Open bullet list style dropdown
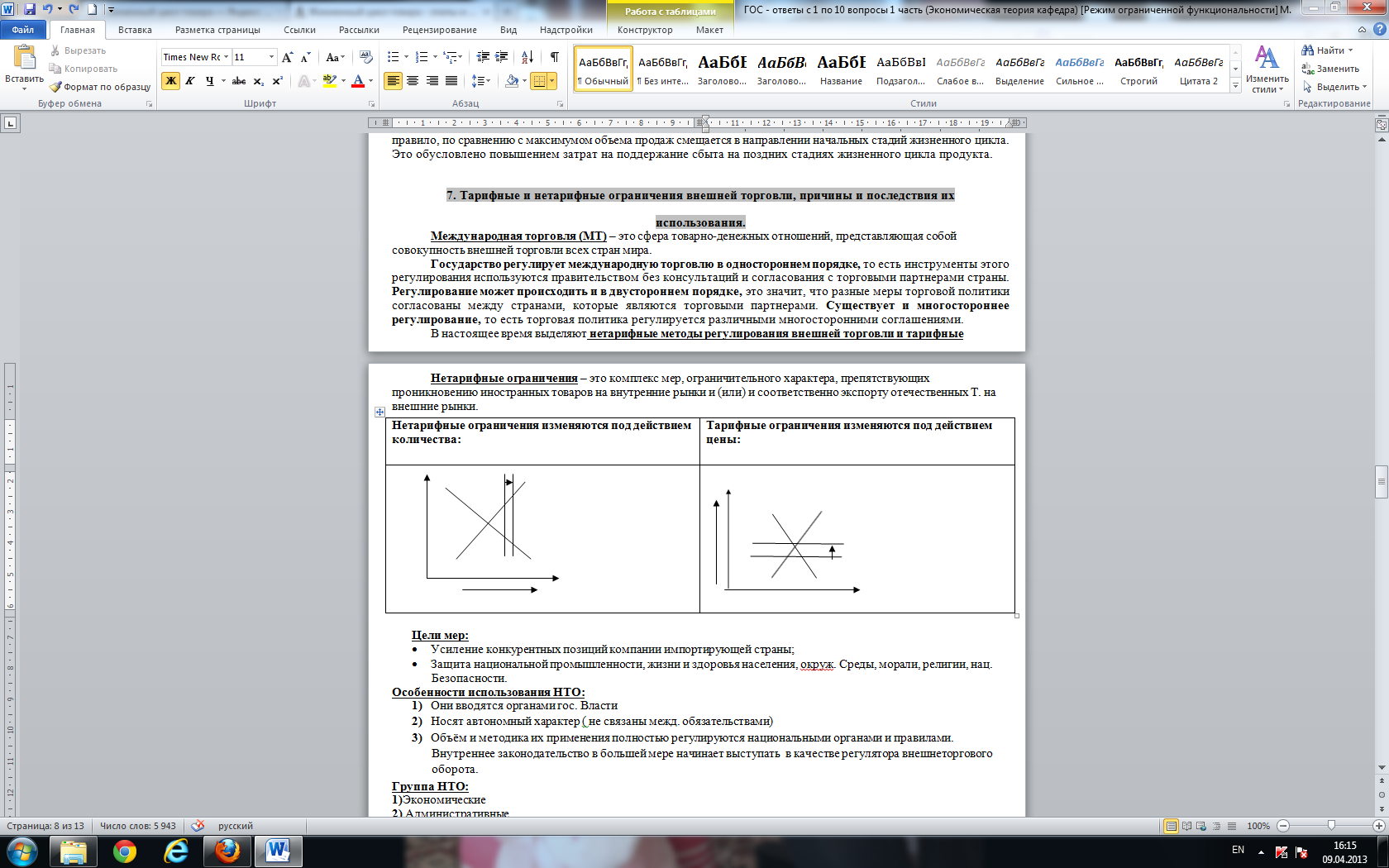 406,57
